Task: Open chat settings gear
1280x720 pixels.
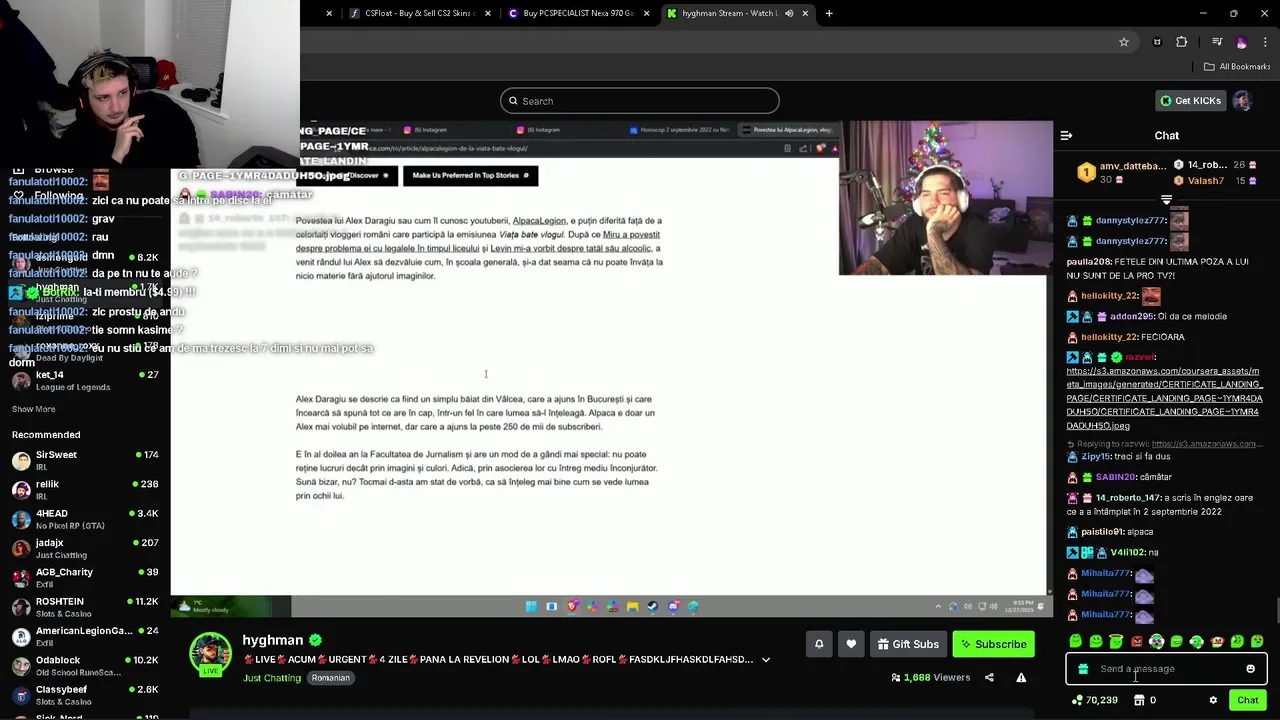Action: coord(1213,700)
